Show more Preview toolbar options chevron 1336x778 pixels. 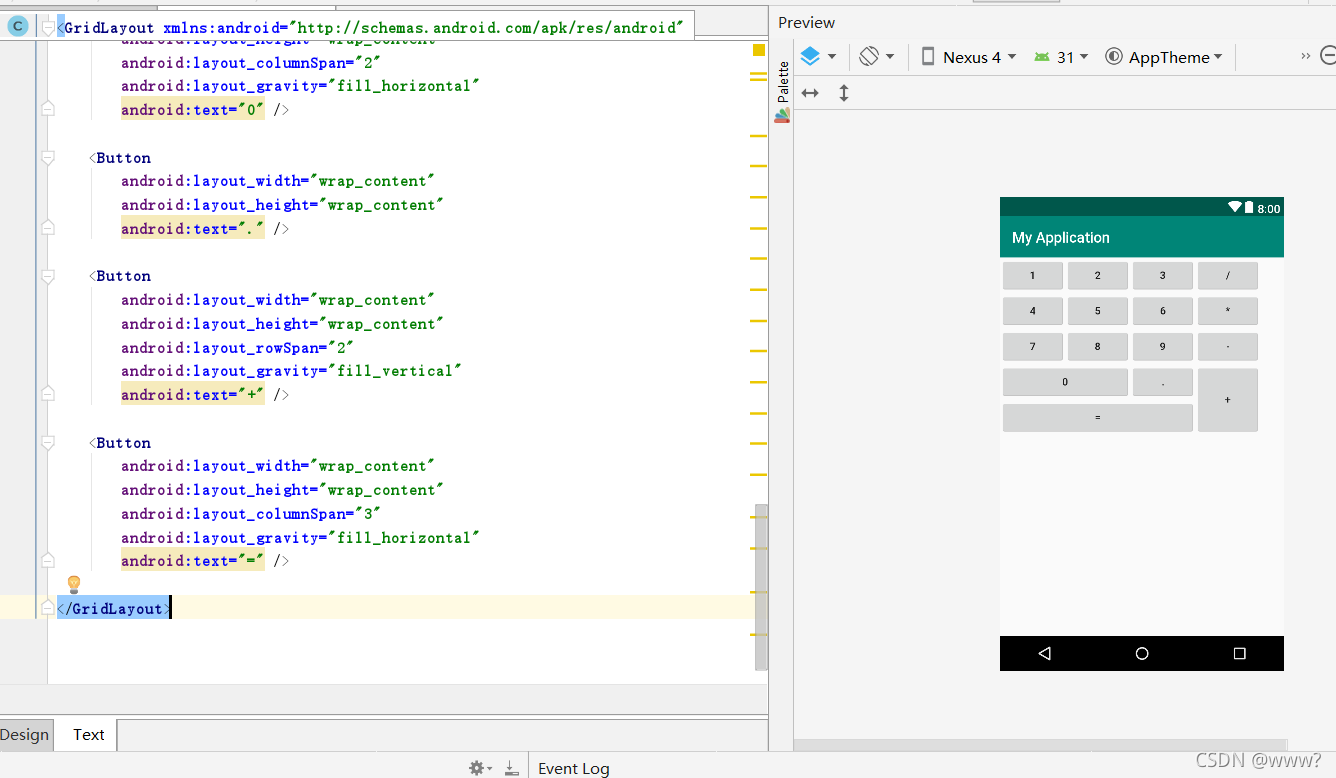(x=1305, y=56)
